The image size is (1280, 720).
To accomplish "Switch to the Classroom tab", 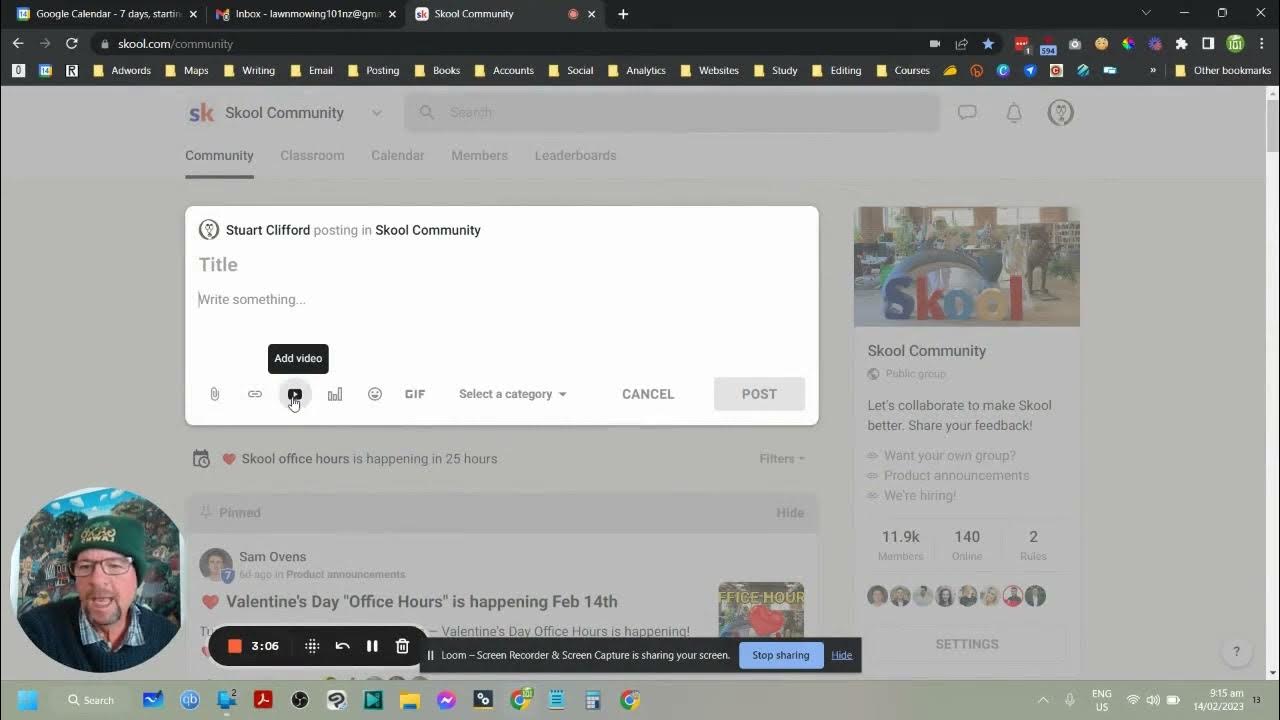I will pos(312,155).
